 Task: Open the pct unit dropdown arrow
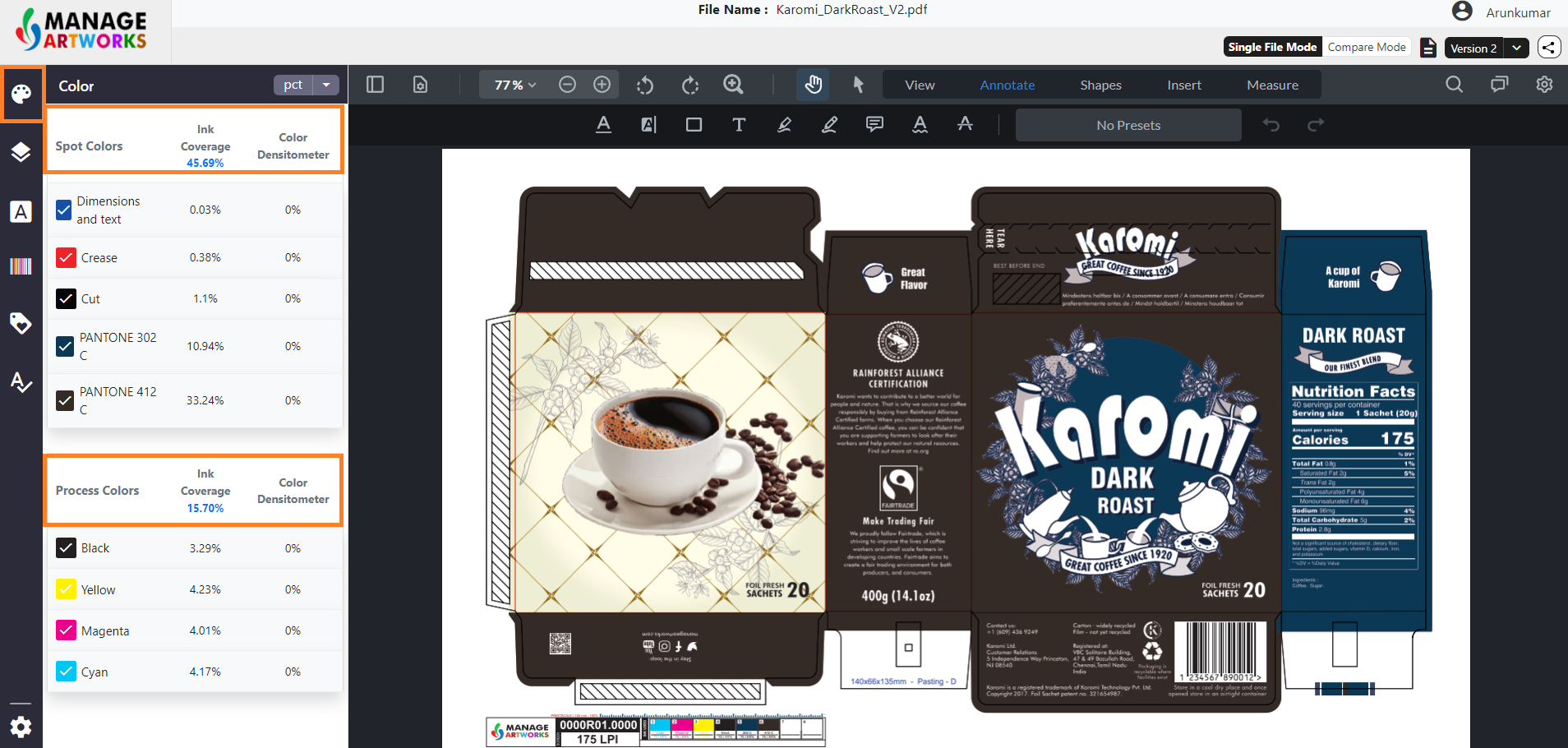pyautogui.click(x=326, y=85)
